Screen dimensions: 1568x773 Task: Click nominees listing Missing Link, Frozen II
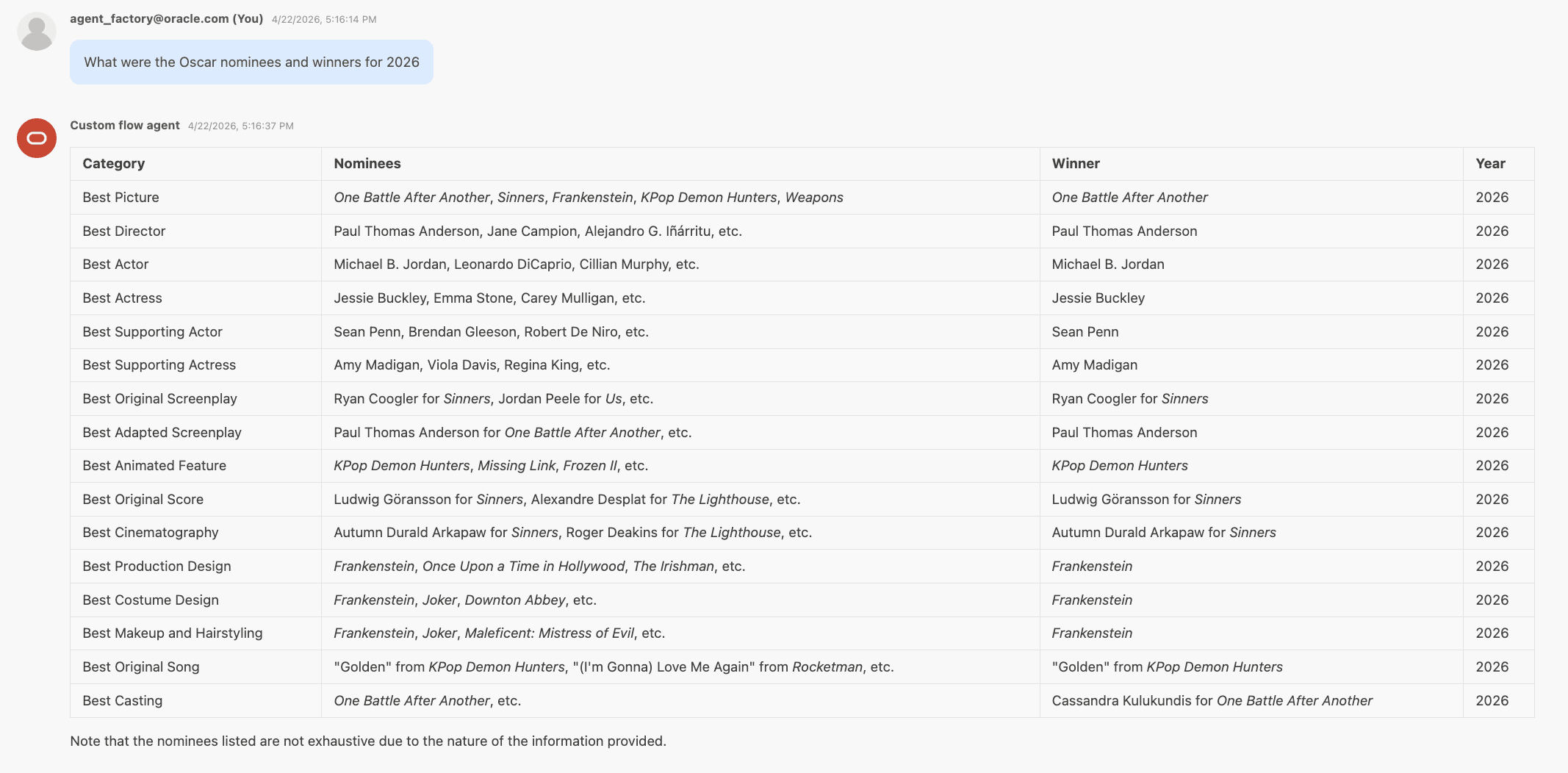click(680, 466)
